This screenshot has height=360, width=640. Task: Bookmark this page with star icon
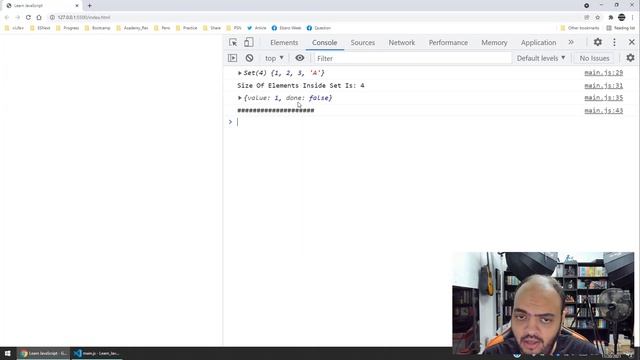coord(598,17)
